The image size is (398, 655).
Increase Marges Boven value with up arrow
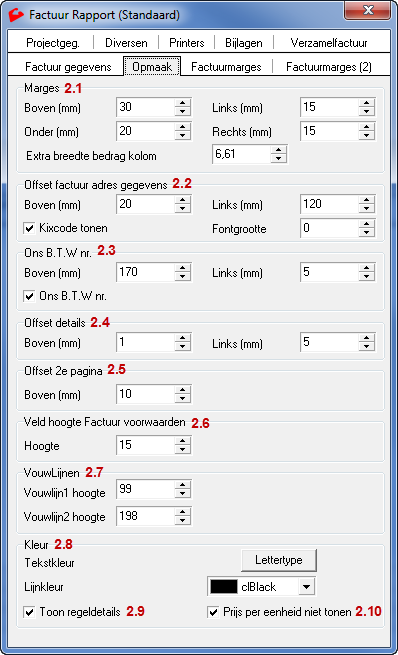183,103
